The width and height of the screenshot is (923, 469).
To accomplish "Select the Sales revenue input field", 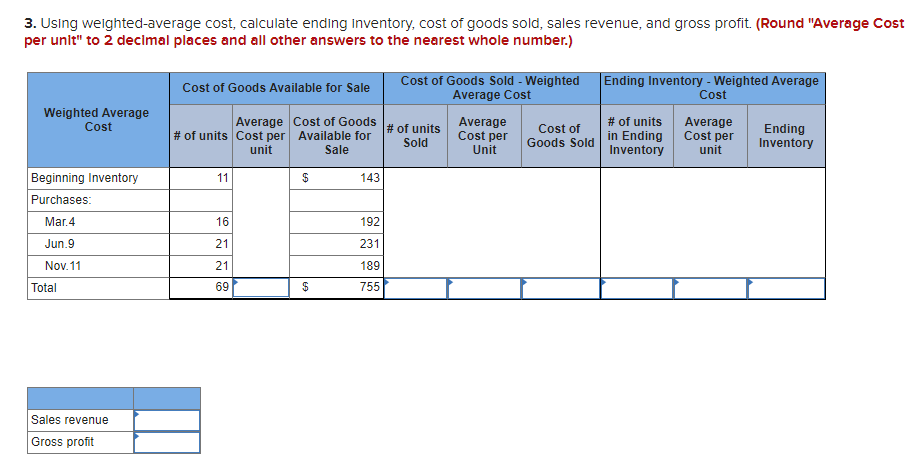I will (x=167, y=420).
